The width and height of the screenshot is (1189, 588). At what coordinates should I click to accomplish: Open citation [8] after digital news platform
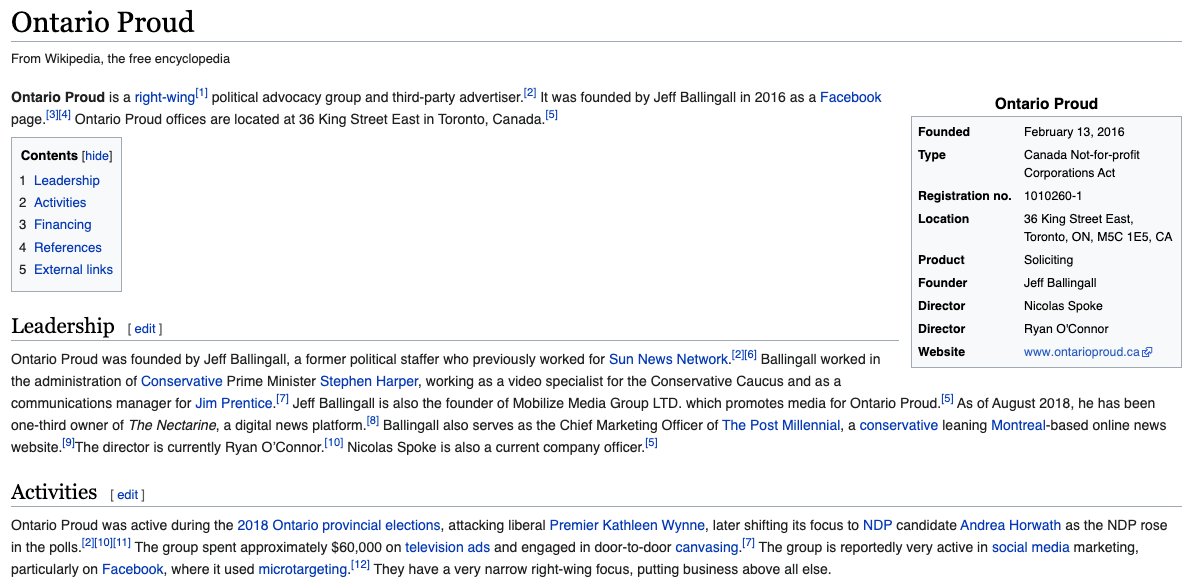coord(373,421)
